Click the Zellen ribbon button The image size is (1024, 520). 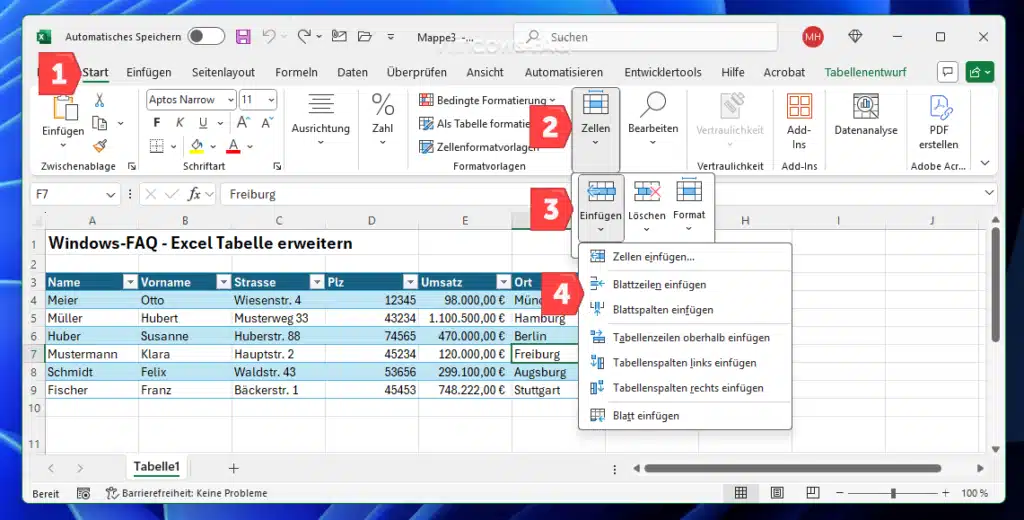click(596, 129)
